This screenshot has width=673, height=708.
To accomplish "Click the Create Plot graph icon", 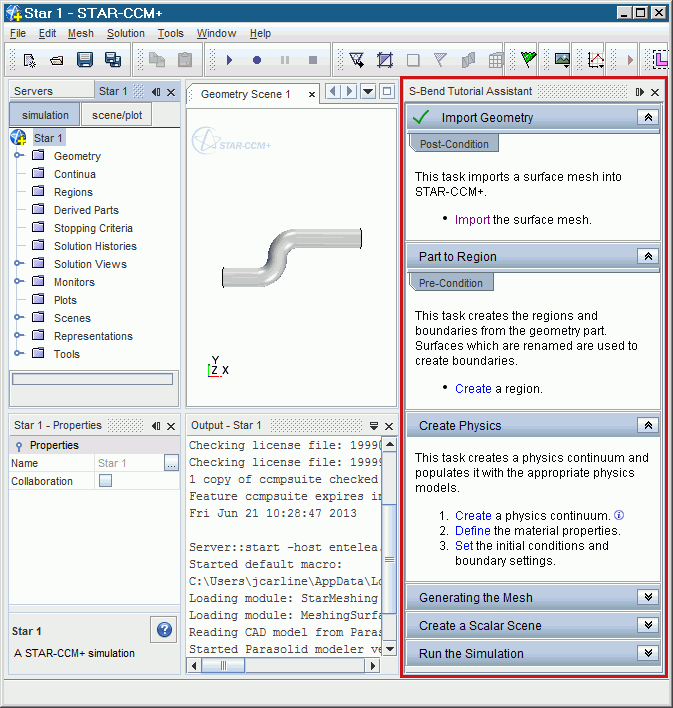I will [x=595, y=60].
